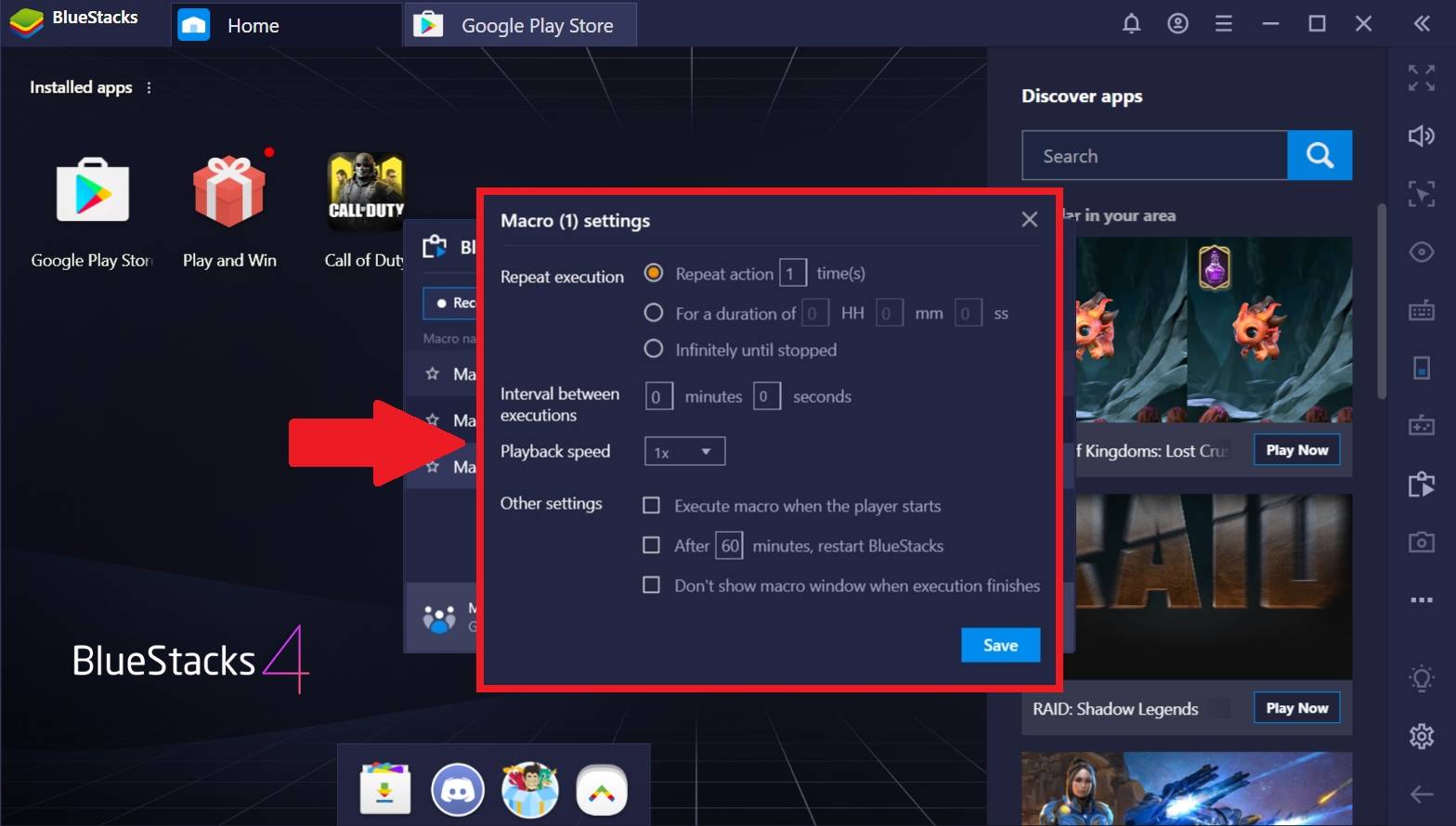1456x826 pixels.
Task: Open the keyboard controls icon in sidebar
Action: pyautogui.click(x=1422, y=310)
